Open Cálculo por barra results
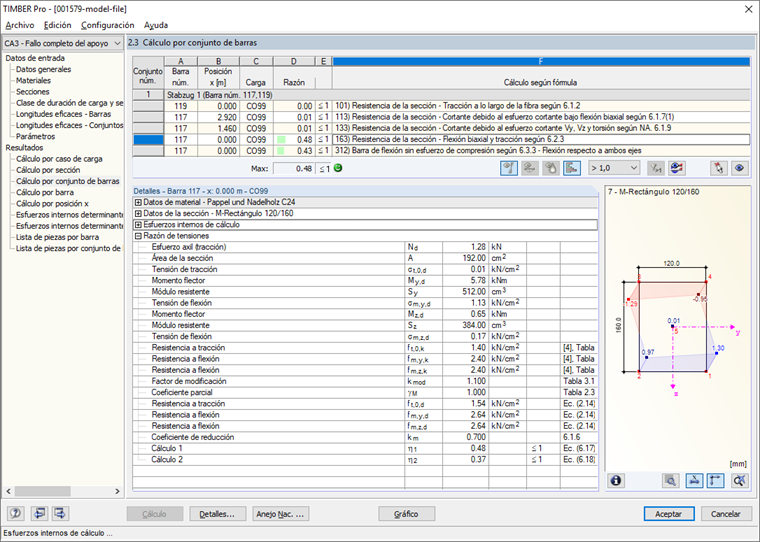 (x=45, y=192)
